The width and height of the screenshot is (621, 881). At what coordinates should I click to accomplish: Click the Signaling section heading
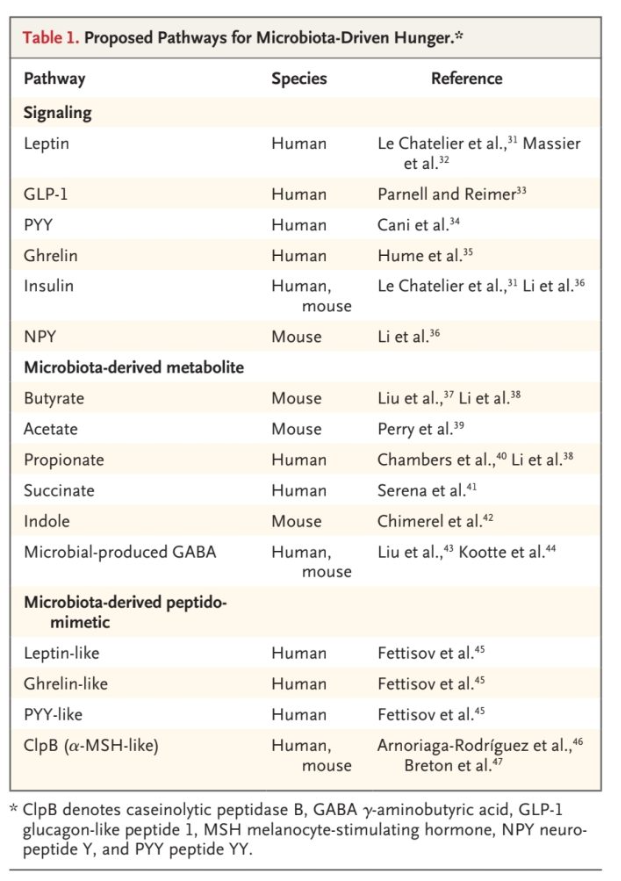[x=57, y=113]
